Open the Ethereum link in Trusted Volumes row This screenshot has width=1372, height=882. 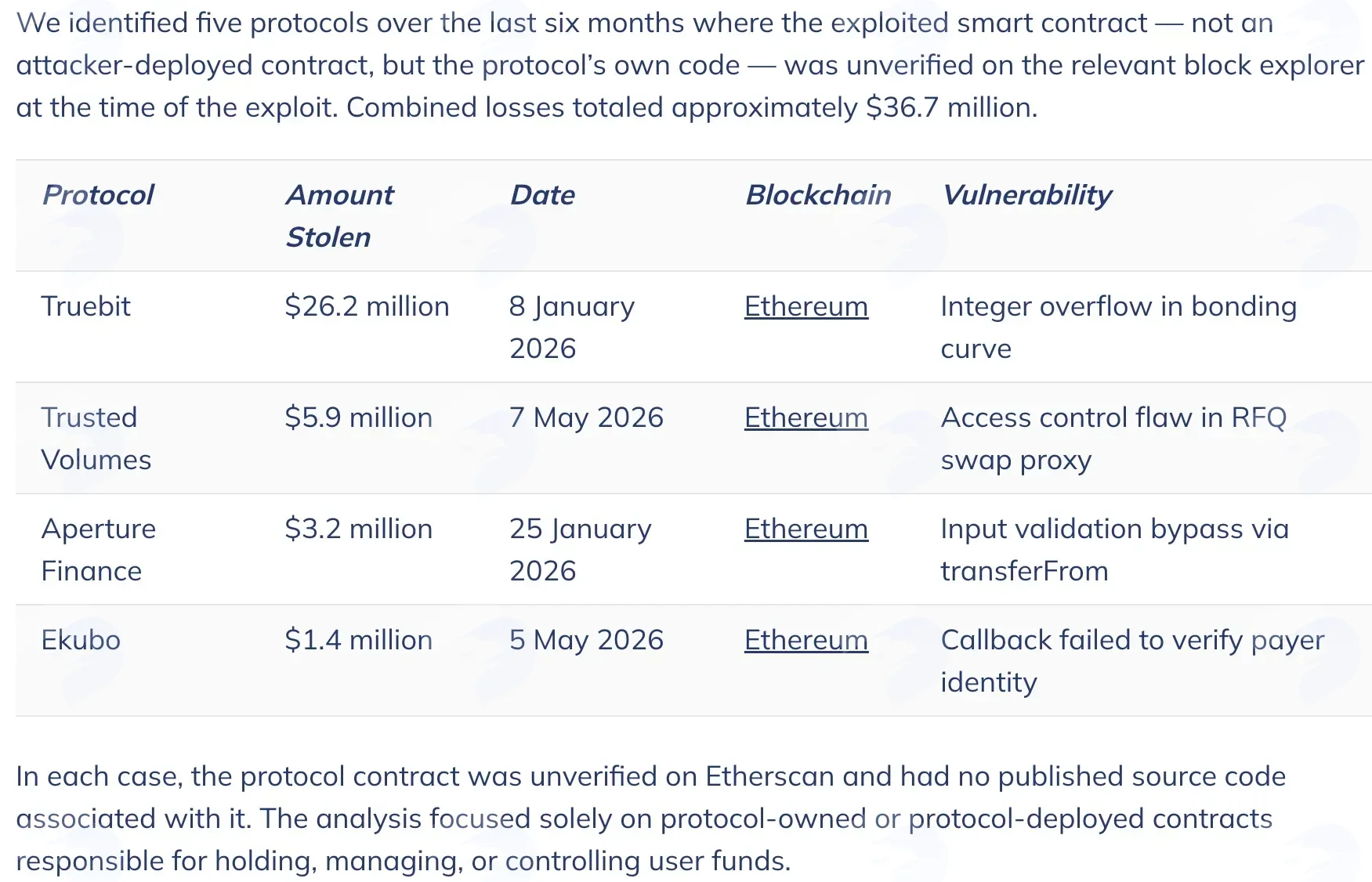point(806,418)
